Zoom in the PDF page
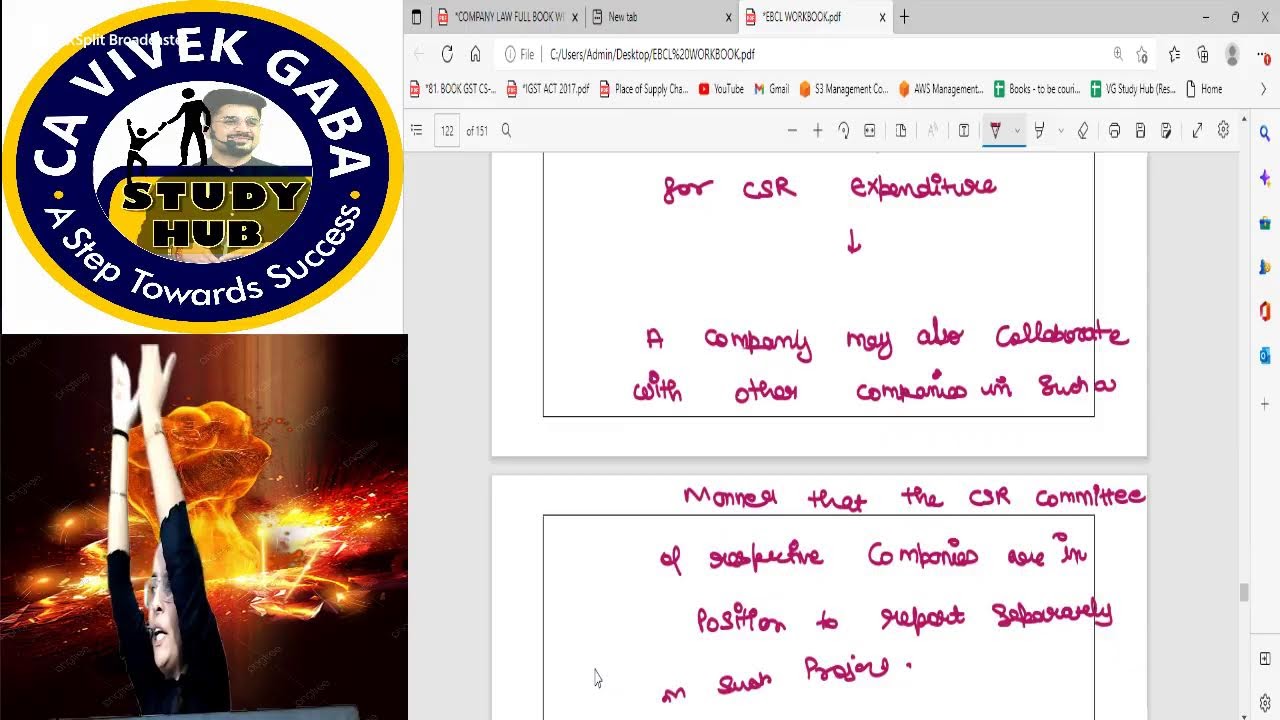The height and width of the screenshot is (720, 1280). pyautogui.click(x=817, y=130)
